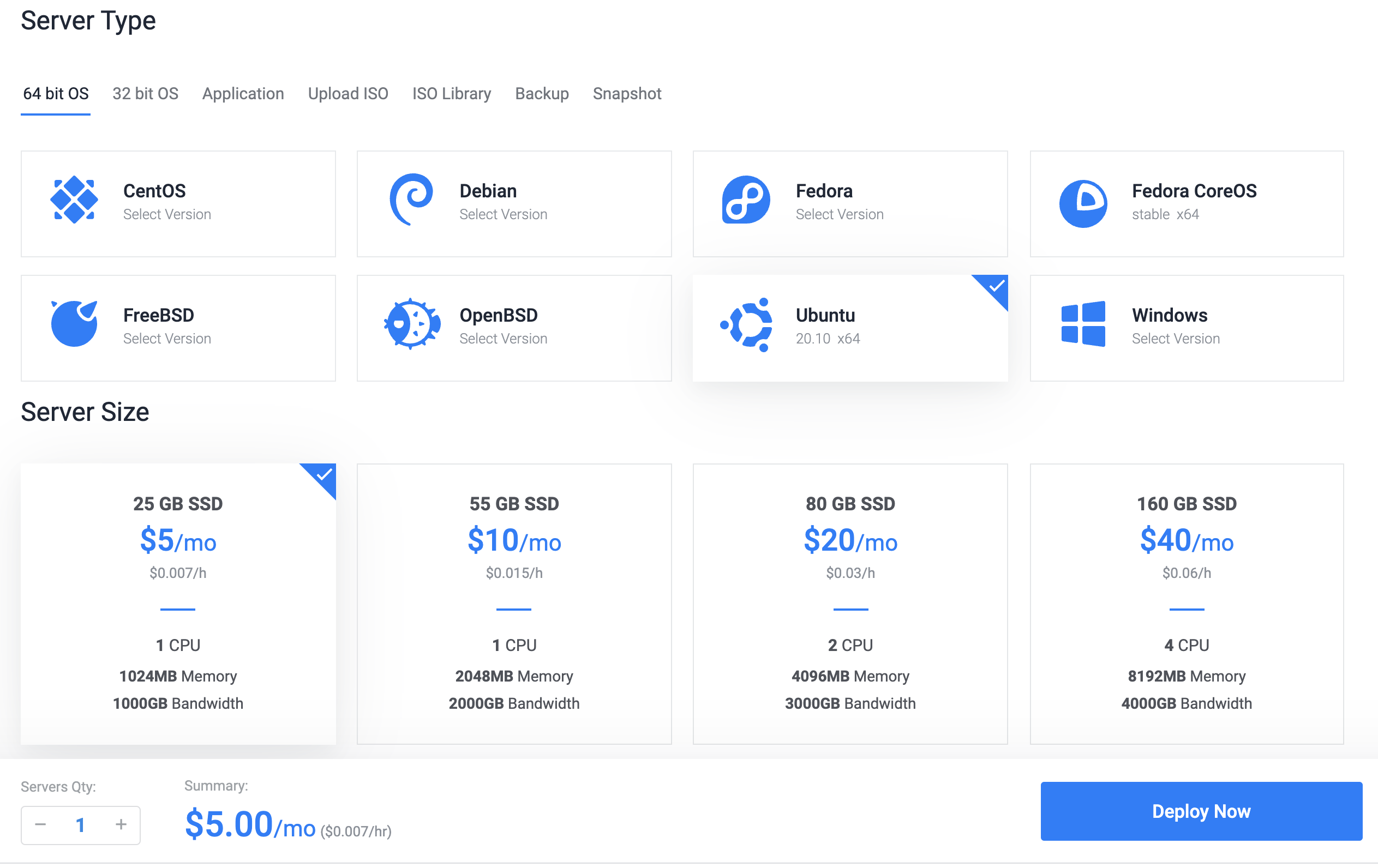
Task: Click the Ubuntu circle logo
Action: tap(747, 325)
